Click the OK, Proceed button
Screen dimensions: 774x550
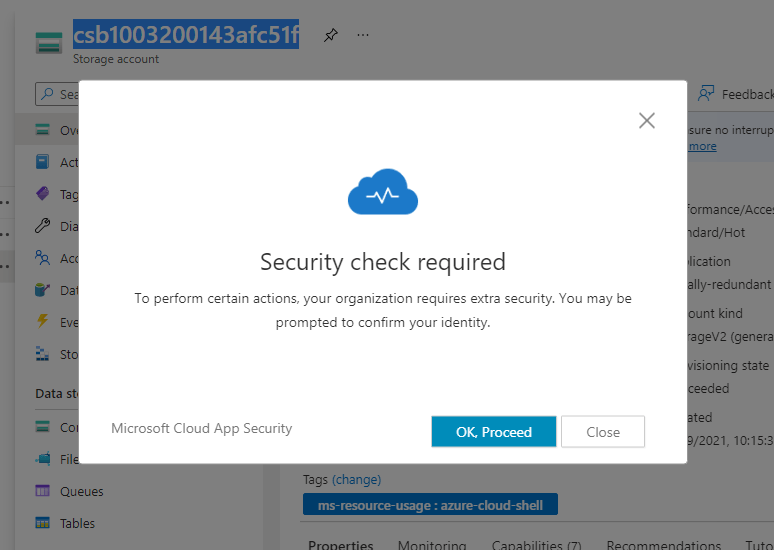click(493, 432)
